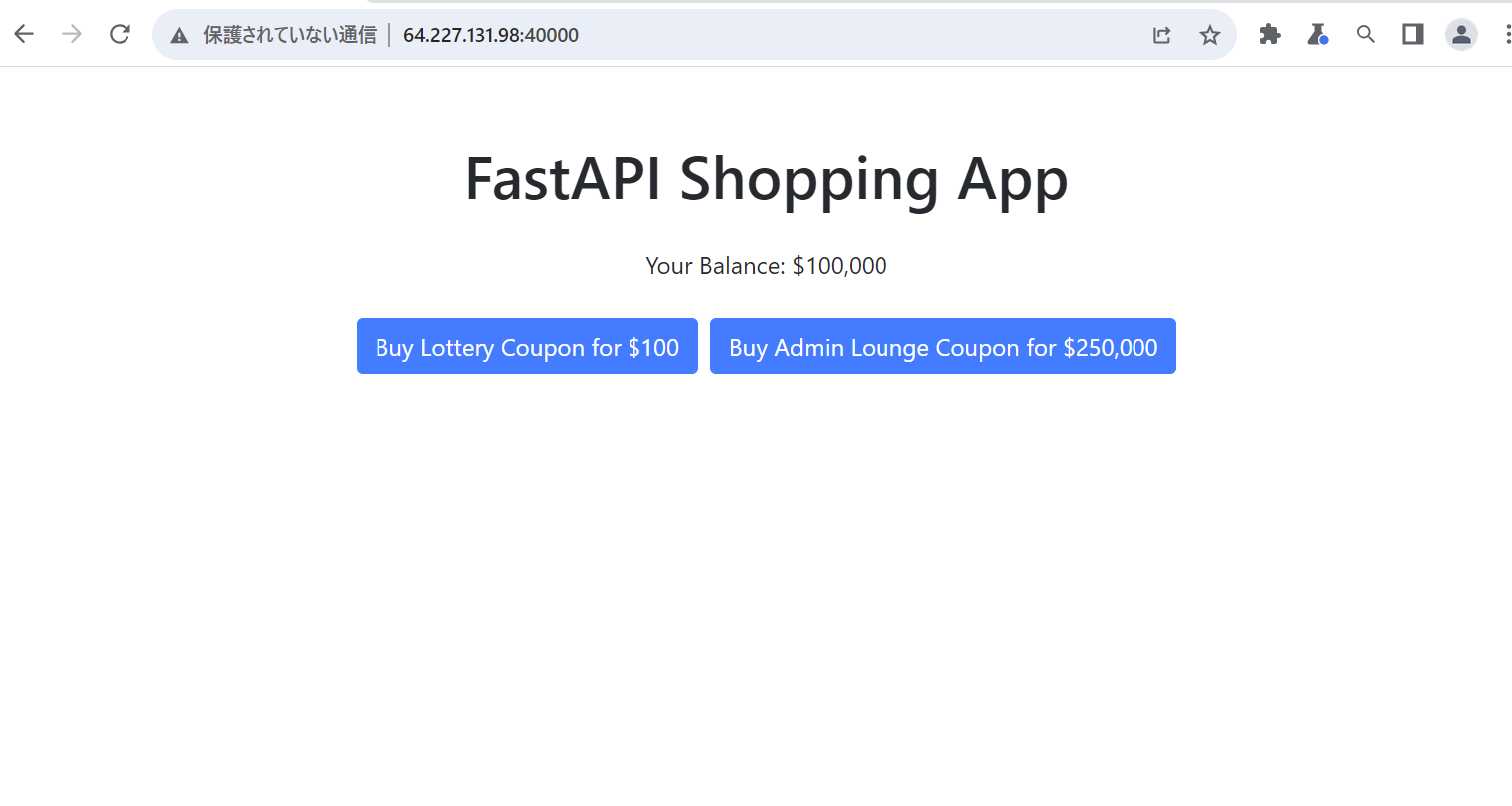
Task: Click the search magnifier icon in toolbar
Action: point(1366,34)
